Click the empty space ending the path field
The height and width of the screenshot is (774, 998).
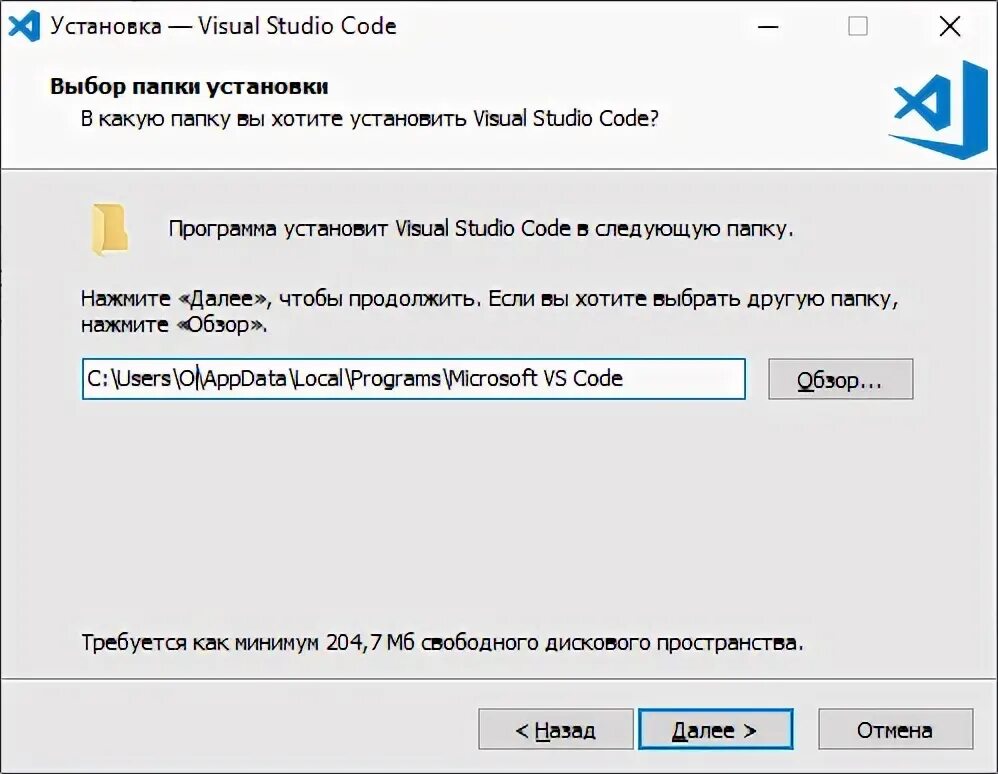click(x=690, y=379)
